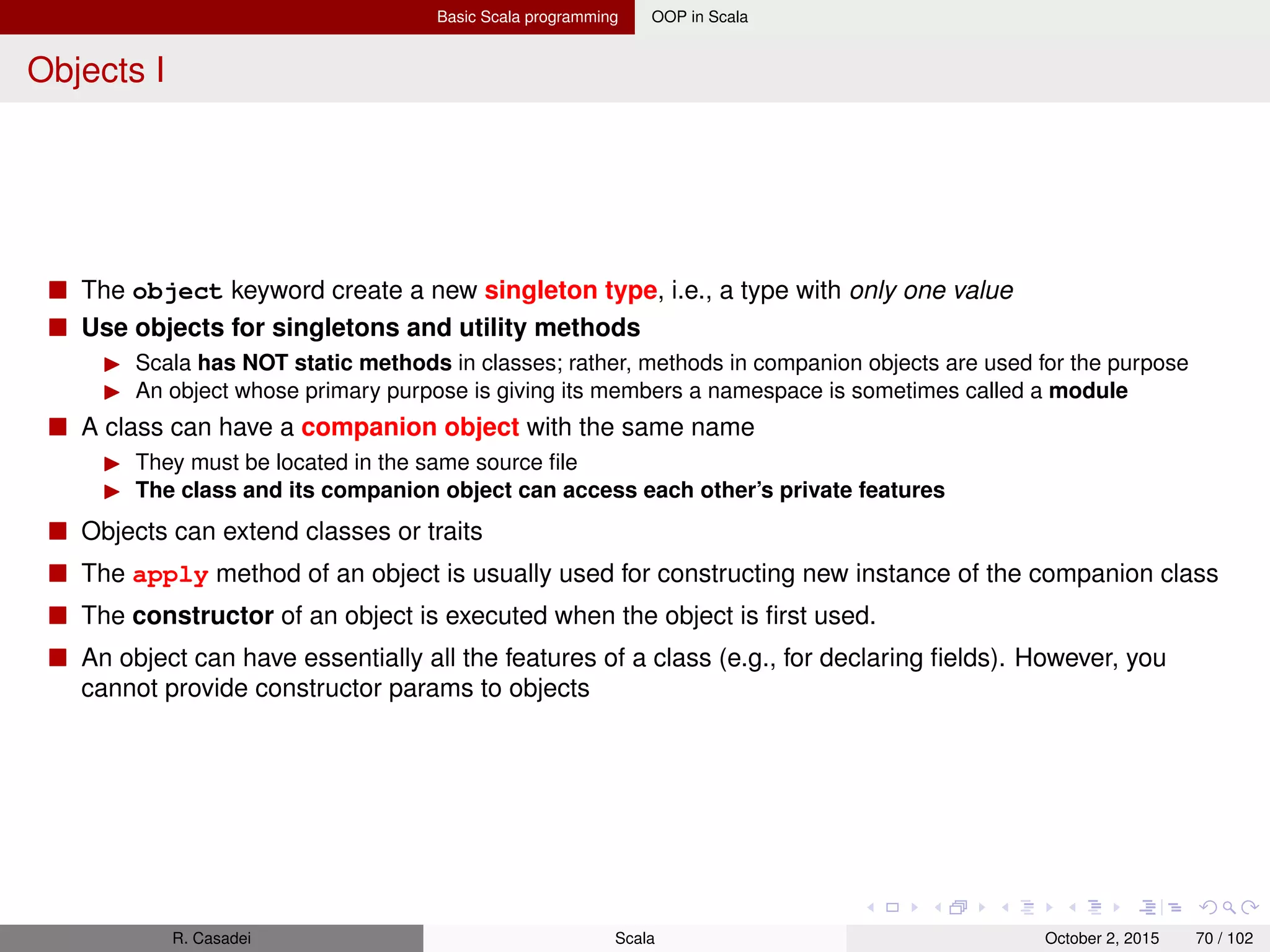Go to next section arrow
This screenshot has height=952, width=1270.
point(1117,907)
